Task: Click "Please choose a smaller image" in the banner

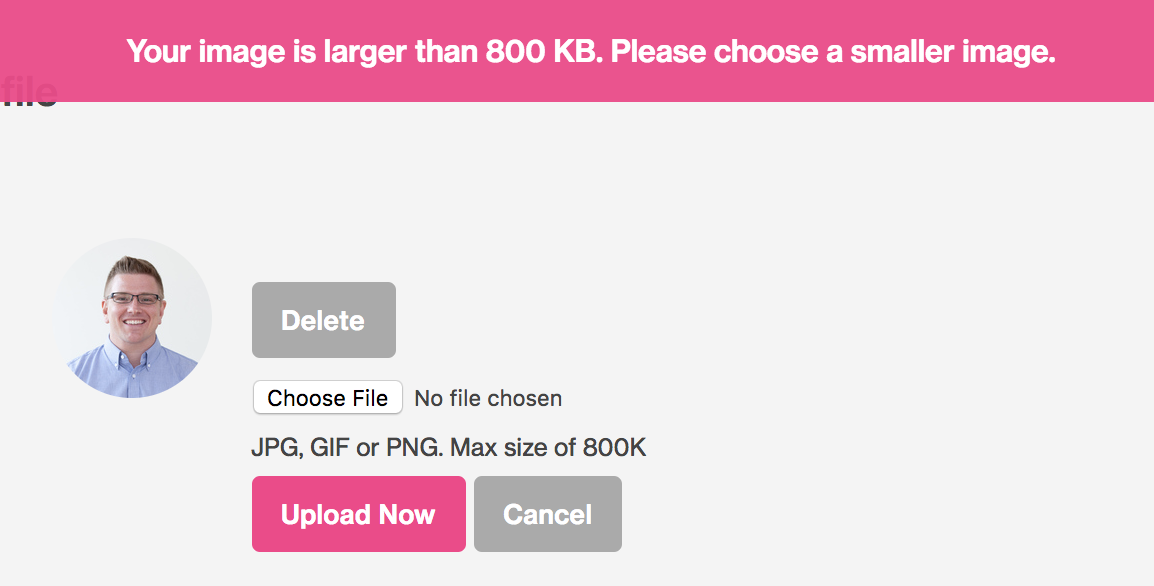Action: [x=833, y=52]
